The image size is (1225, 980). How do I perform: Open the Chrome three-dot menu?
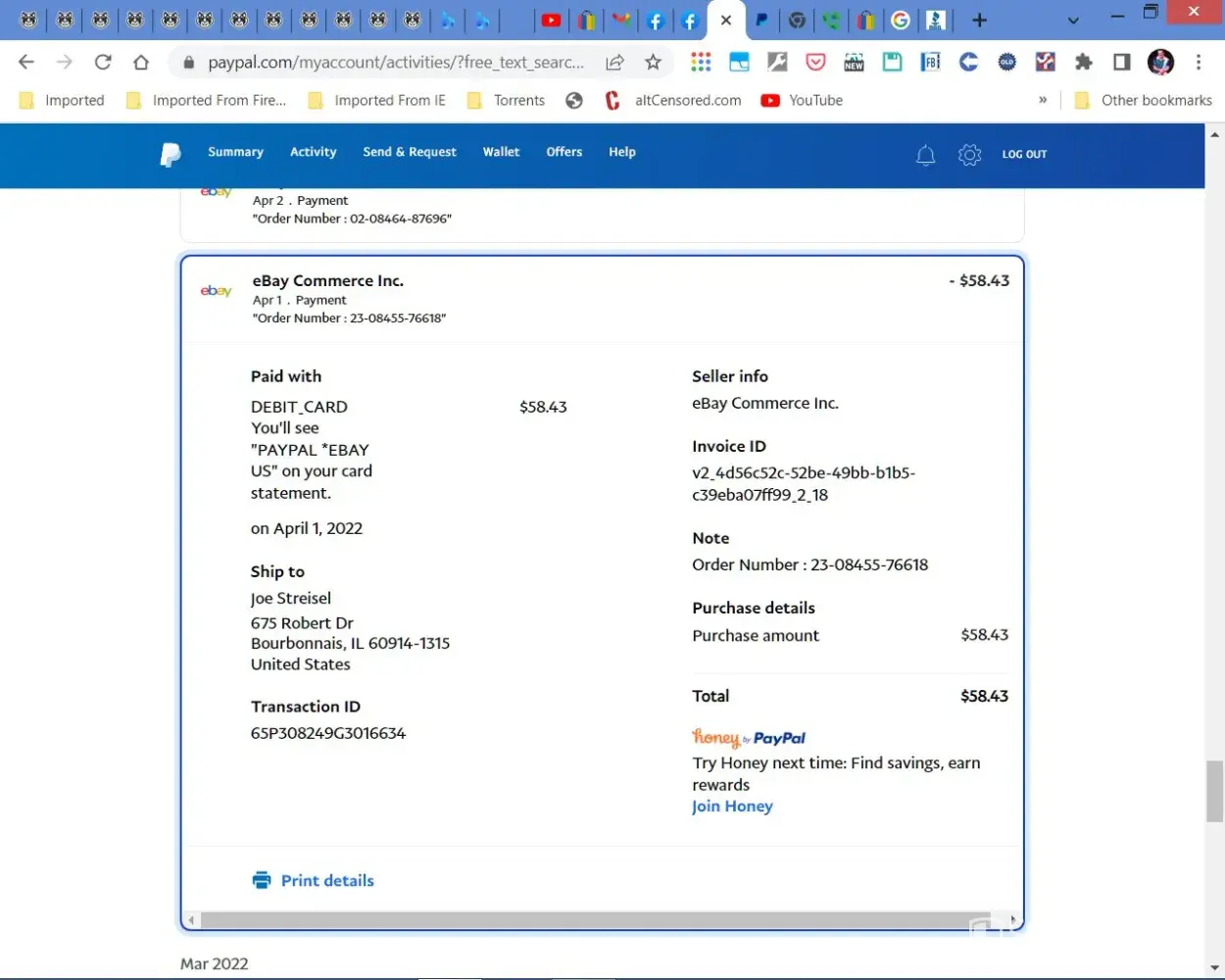point(1199,63)
